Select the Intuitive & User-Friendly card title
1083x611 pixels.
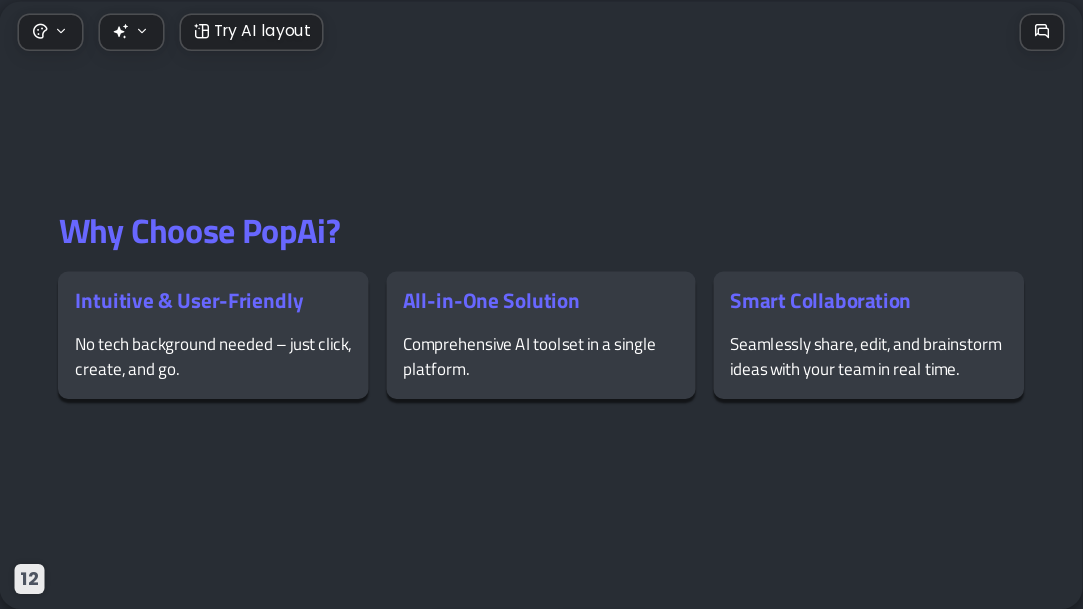pos(189,301)
